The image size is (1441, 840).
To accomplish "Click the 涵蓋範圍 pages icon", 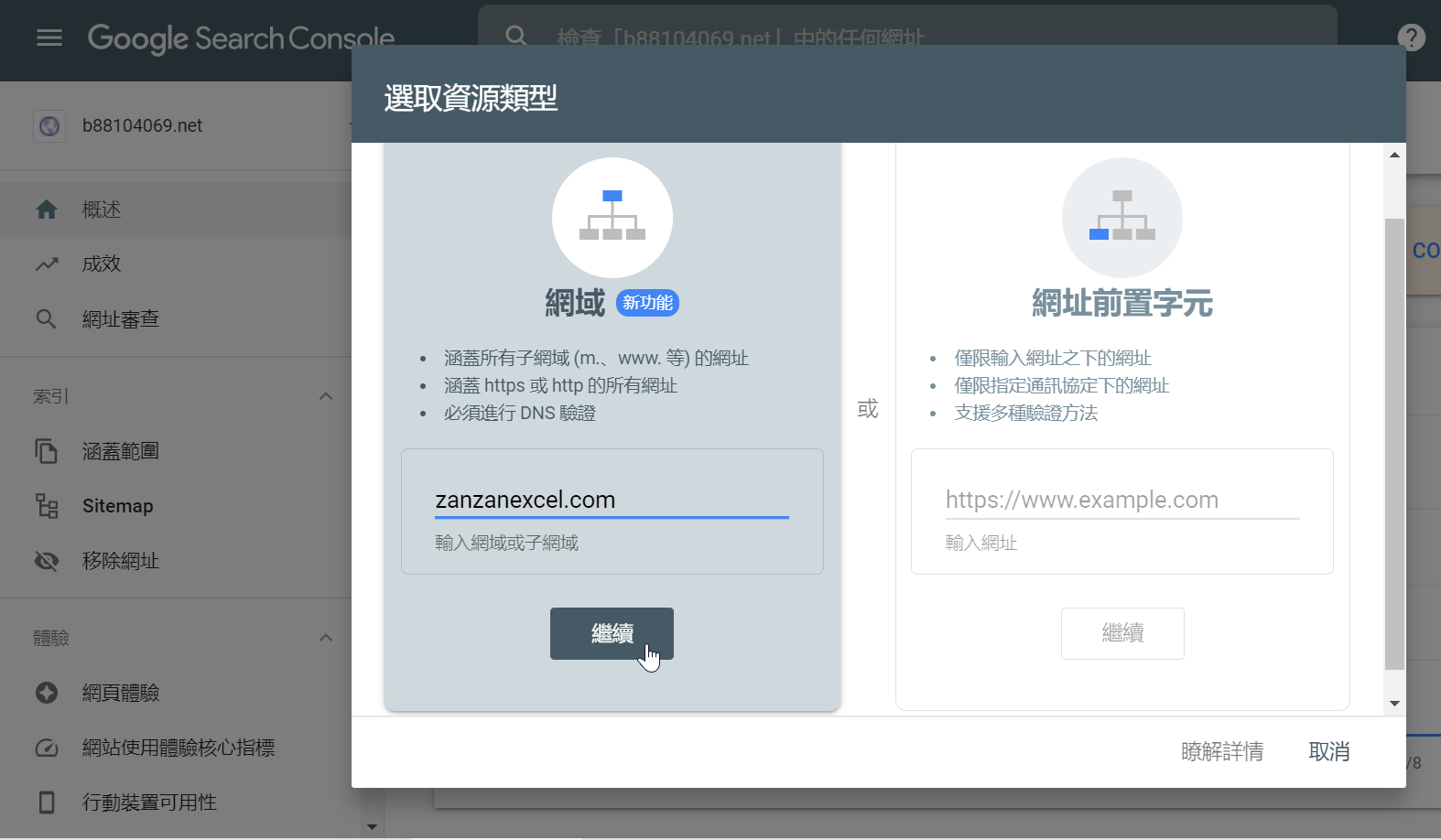I will point(47,451).
